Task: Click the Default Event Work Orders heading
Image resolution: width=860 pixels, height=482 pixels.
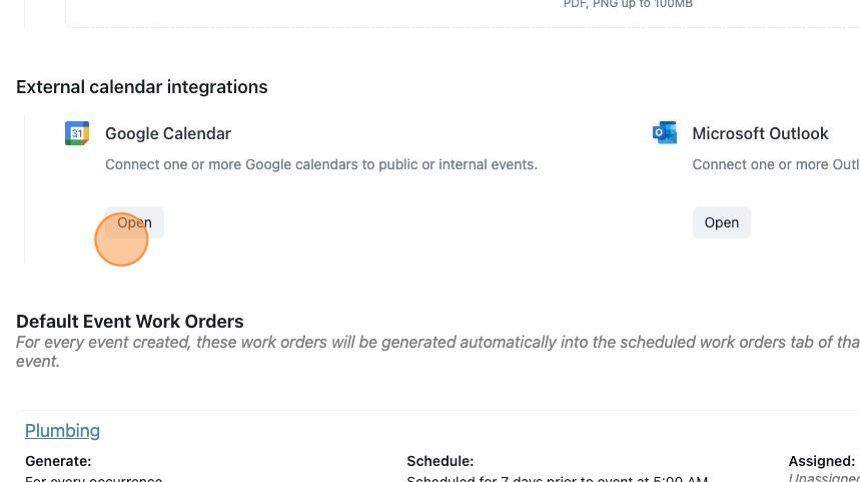Action: click(x=129, y=321)
